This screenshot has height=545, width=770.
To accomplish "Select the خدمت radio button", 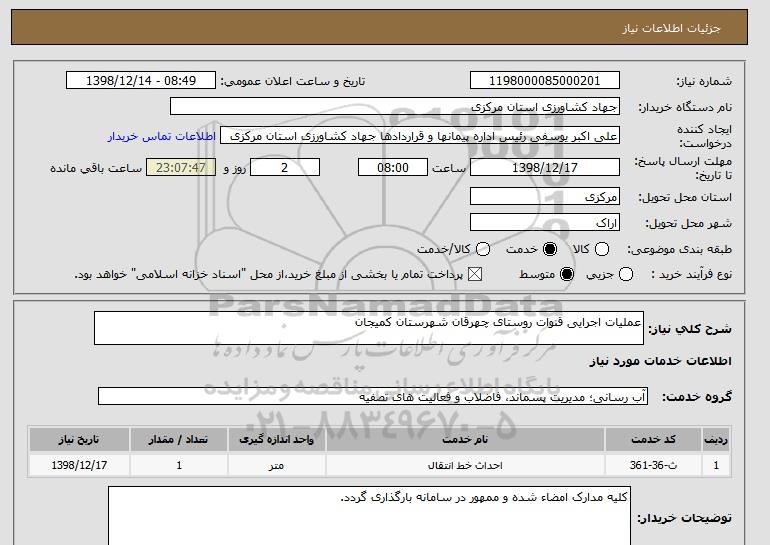I will 550,249.
